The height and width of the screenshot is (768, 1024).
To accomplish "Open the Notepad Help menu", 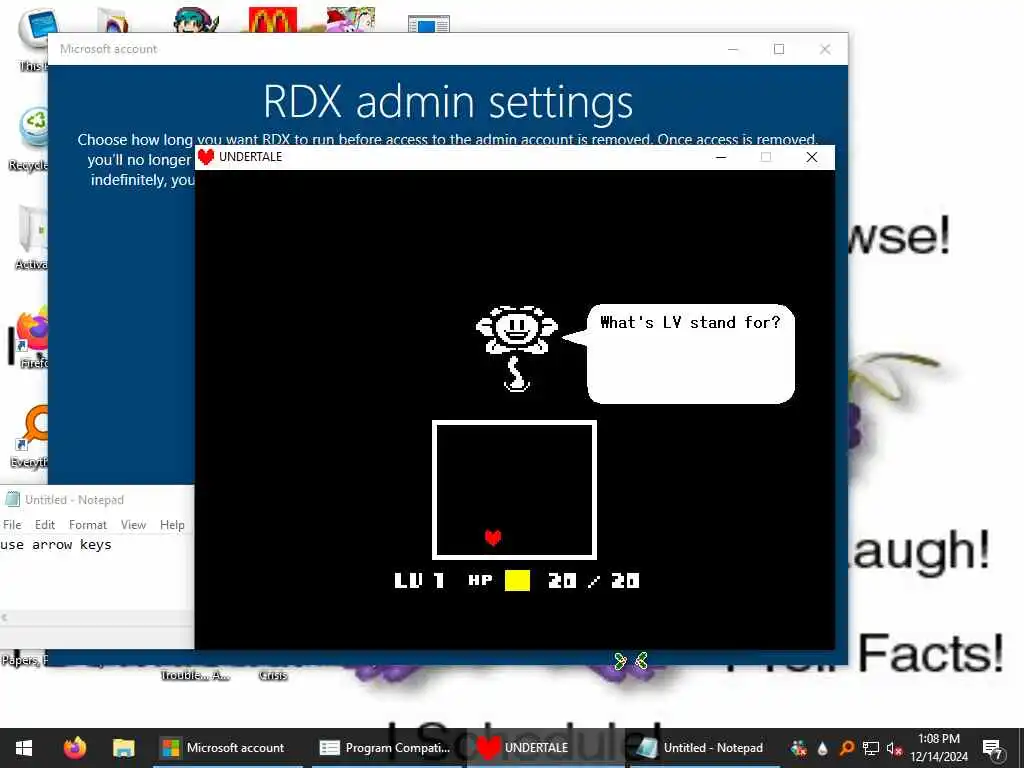I will [x=172, y=524].
